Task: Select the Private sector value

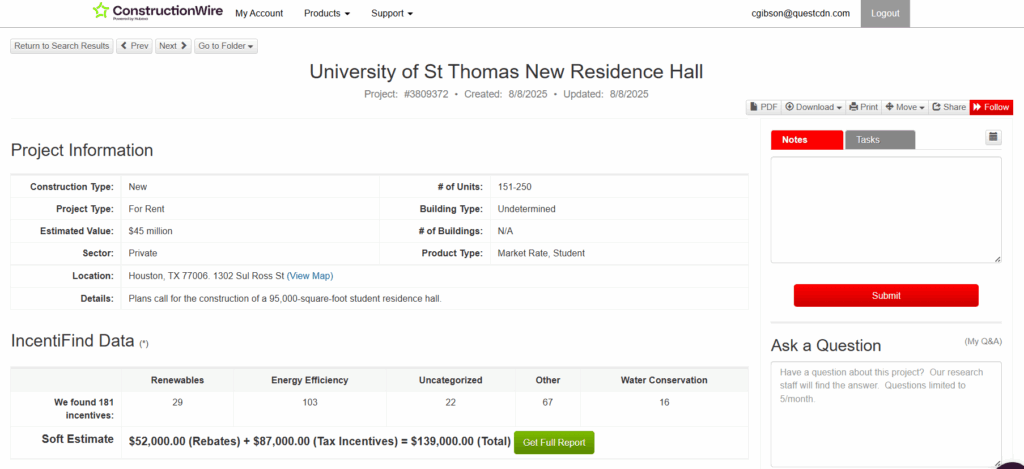Action: 143,253
